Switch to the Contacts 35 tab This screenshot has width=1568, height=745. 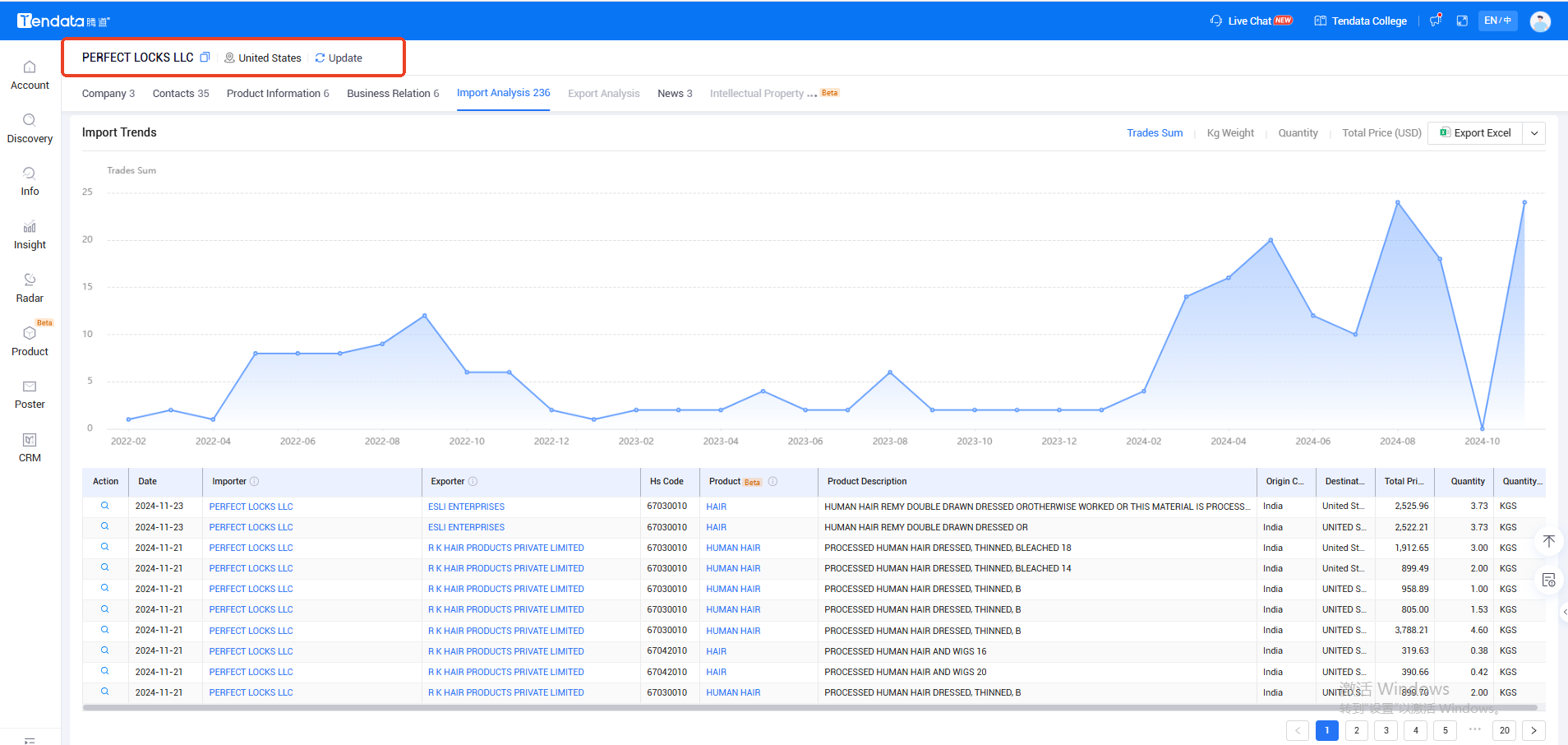pos(181,94)
